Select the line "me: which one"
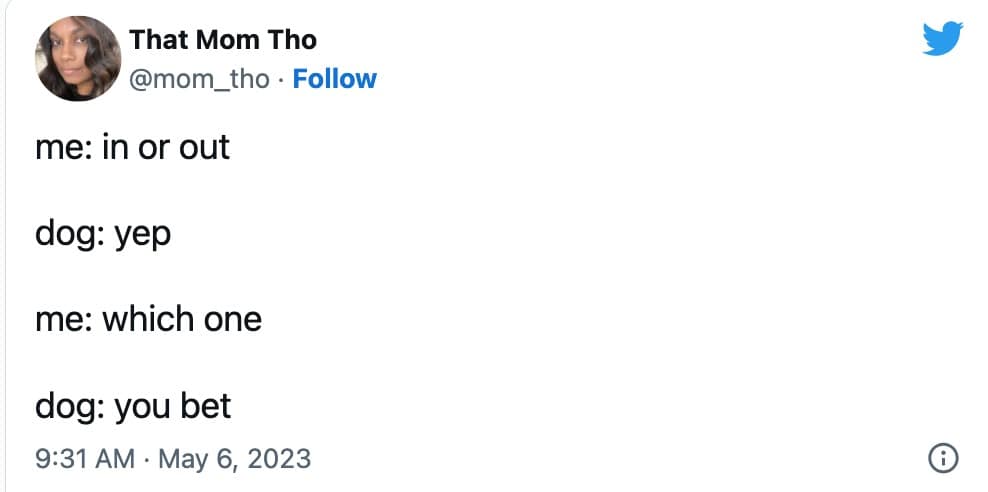This screenshot has width=988, height=492. point(148,319)
